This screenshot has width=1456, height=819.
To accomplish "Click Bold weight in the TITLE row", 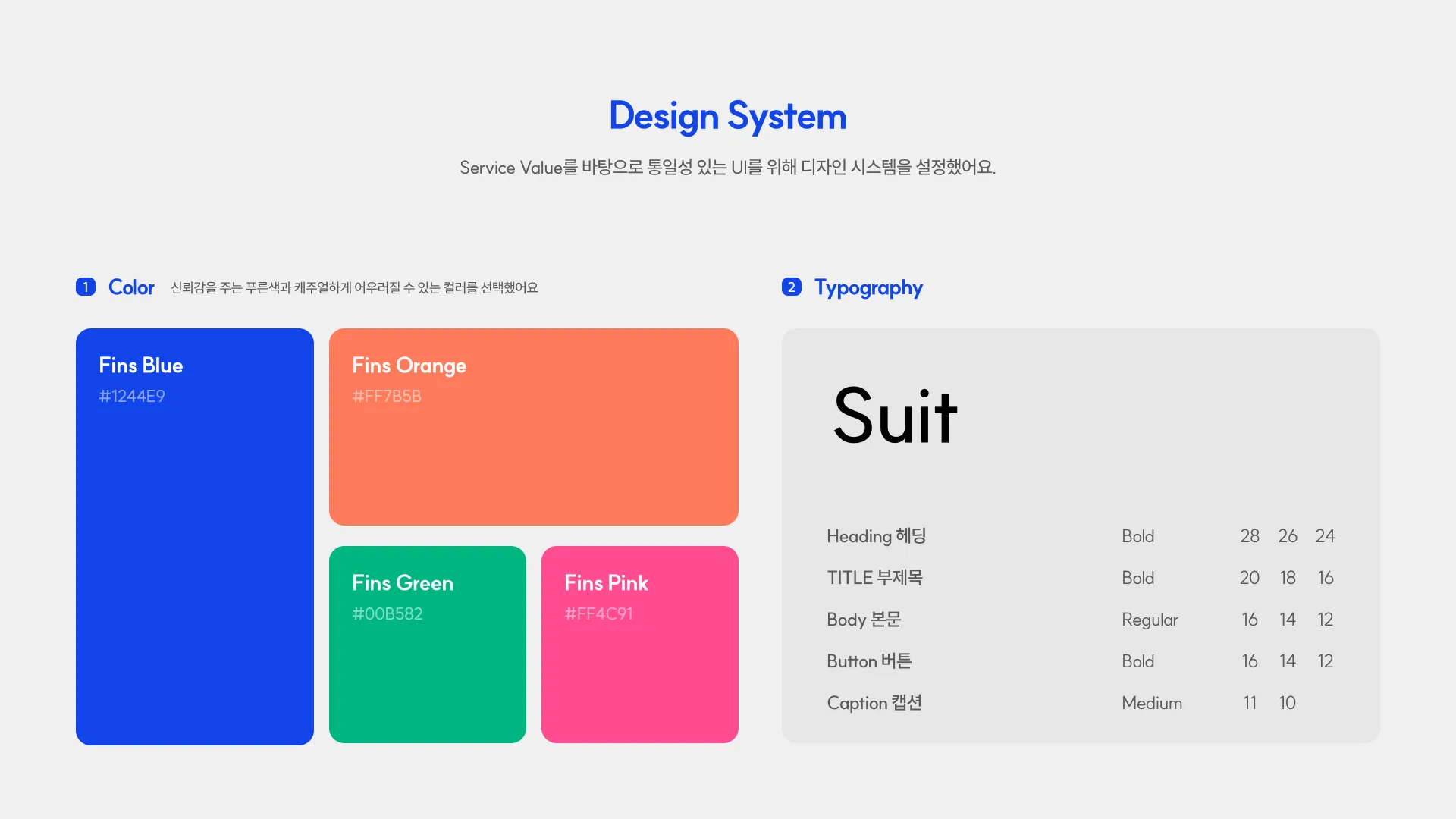I will tap(1138, 578).
